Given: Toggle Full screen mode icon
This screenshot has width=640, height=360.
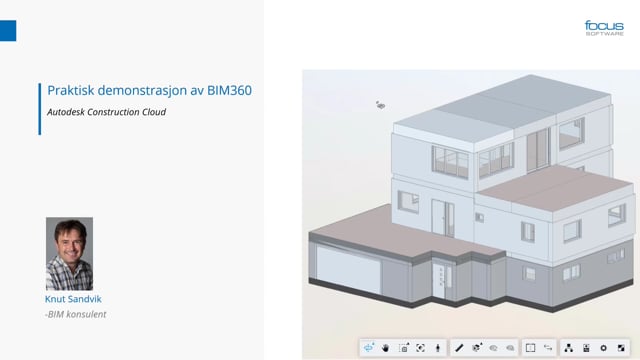Looking at the screenshot, I should click(621, 348).
